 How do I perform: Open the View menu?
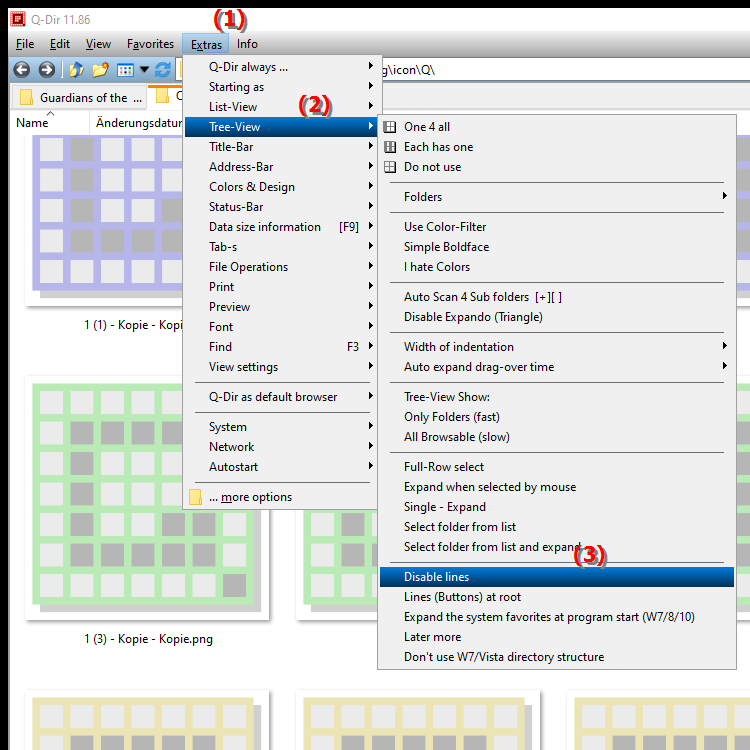[x=98, y=44]
